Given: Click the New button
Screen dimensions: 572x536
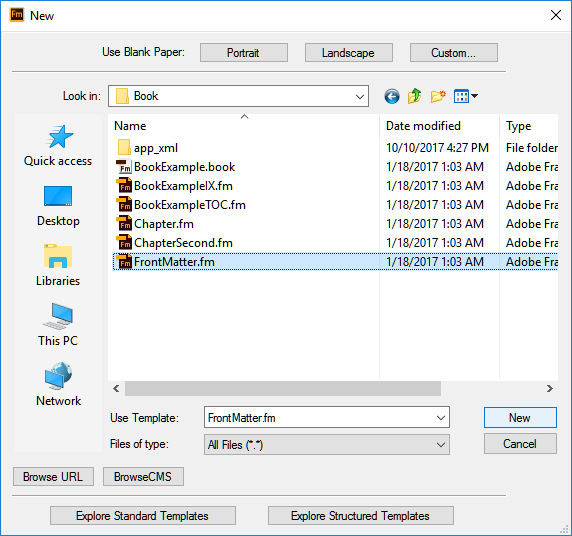Looking at the screenshot, I should 520,417.
